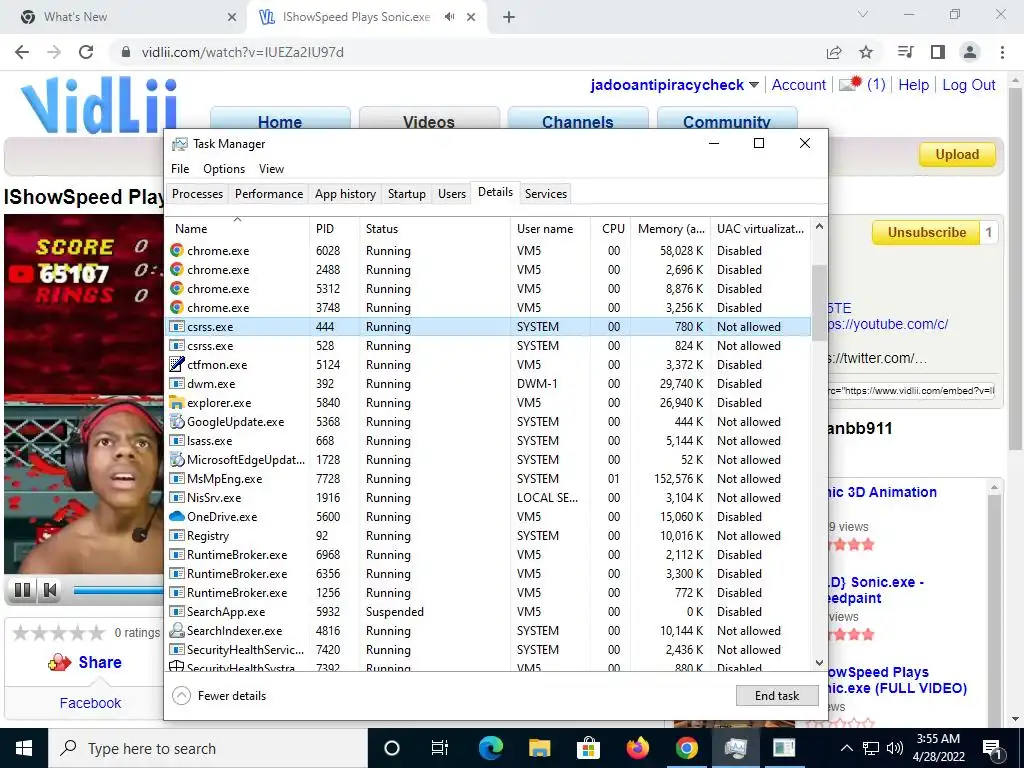The image size is (1024, 768).
Task: Select the explorer.exe process row
Action: pos(488,403)
